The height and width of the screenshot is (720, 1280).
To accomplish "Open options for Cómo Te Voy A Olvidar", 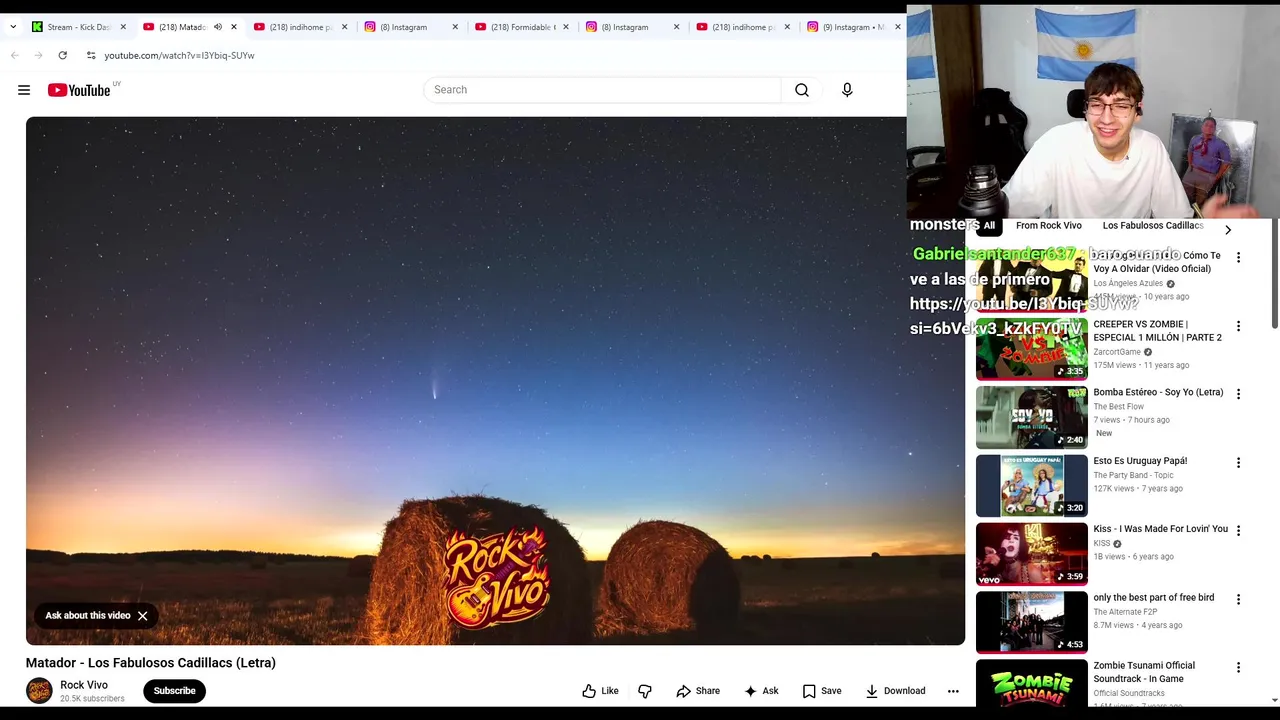I will [1238, 258].
